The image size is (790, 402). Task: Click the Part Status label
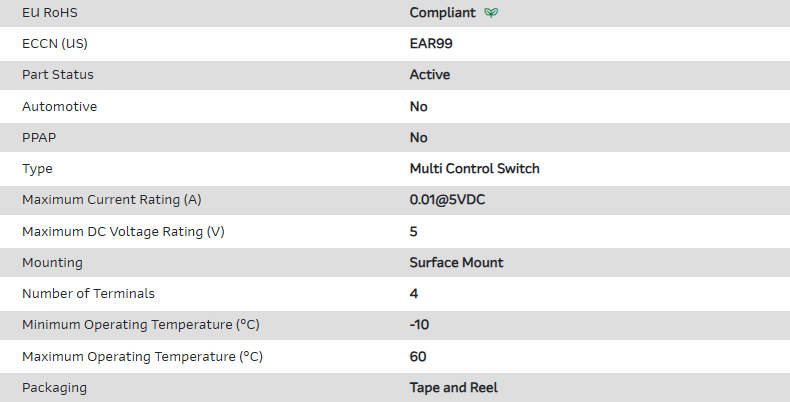tap(57, 75)
